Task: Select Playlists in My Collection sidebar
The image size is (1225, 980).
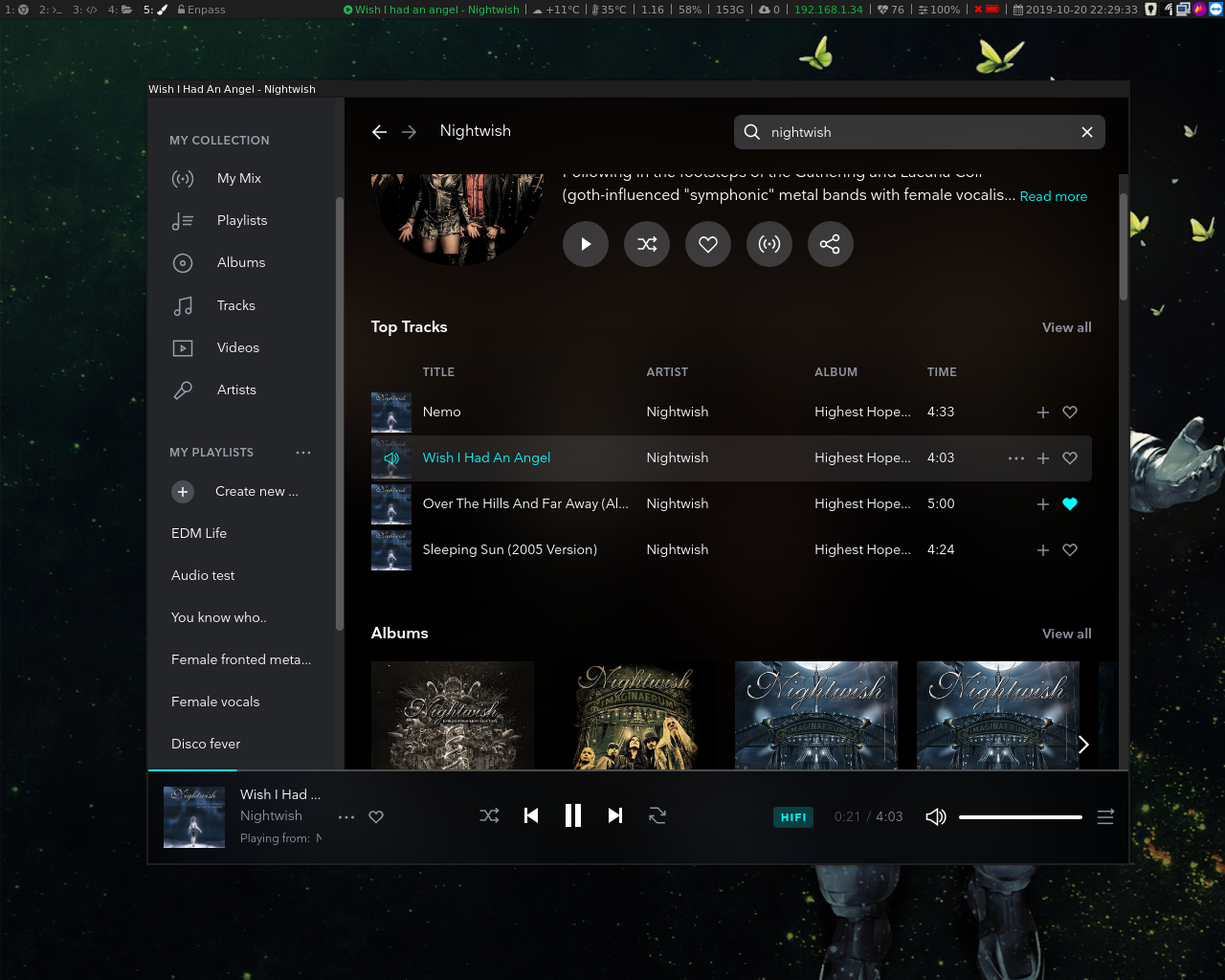Action: 183,220
